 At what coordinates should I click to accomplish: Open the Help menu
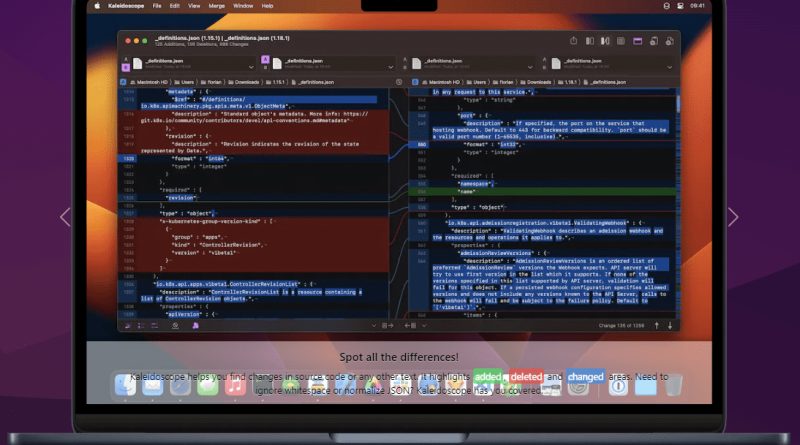click(267, 6)
